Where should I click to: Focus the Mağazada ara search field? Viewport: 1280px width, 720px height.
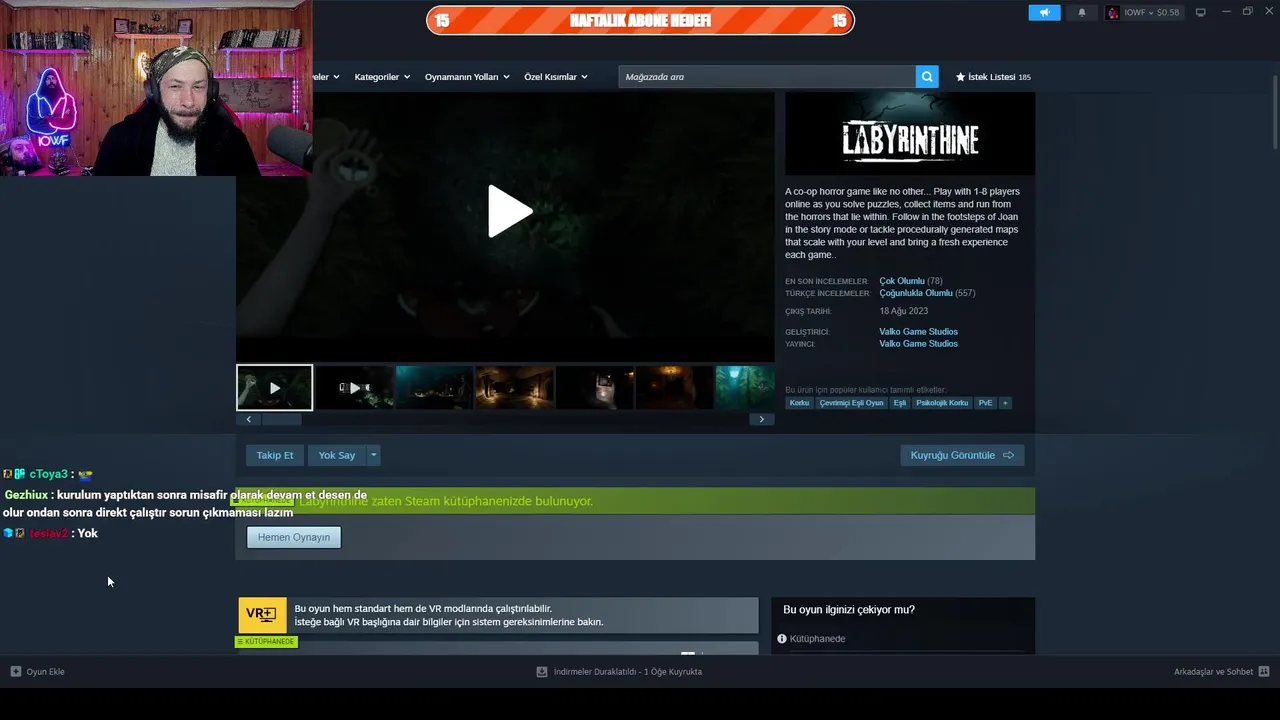[767, 77]
